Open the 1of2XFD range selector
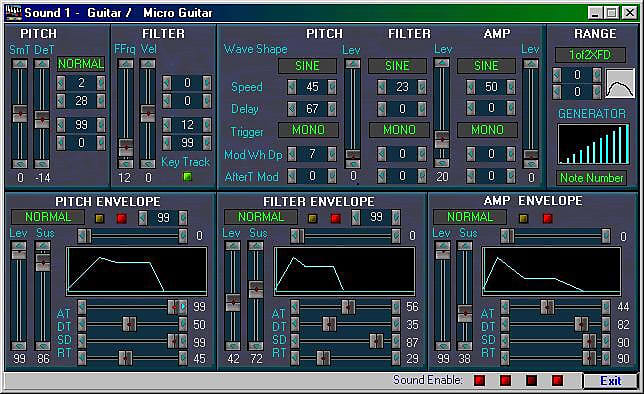Viewport: 644px width, 394px height. click(591, 55)
